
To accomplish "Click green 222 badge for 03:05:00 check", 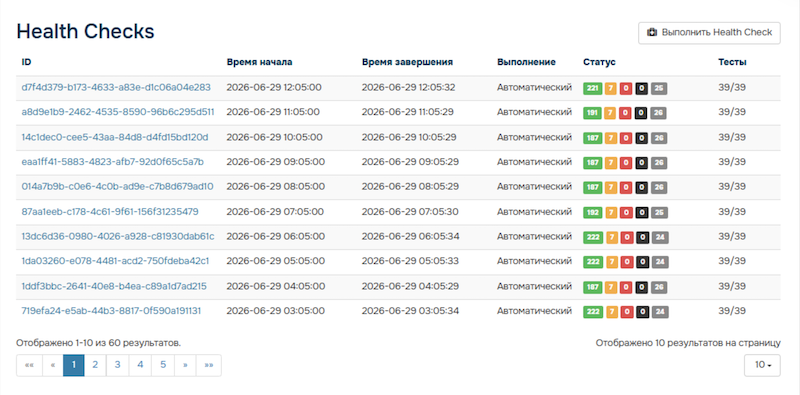I will click(592, 312).
